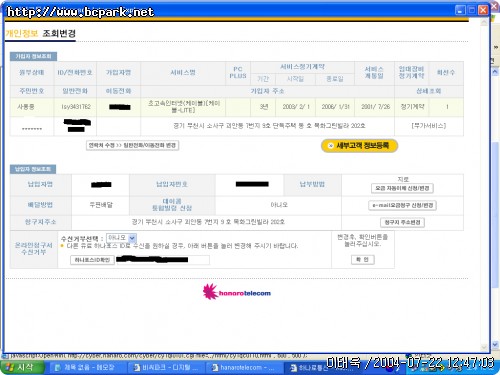Image resolution: width=500 pixels, height=375 pixels.
Task: Switch to the 제목 없음 - 메모장 taskbar window
Action: click(87, 367)
